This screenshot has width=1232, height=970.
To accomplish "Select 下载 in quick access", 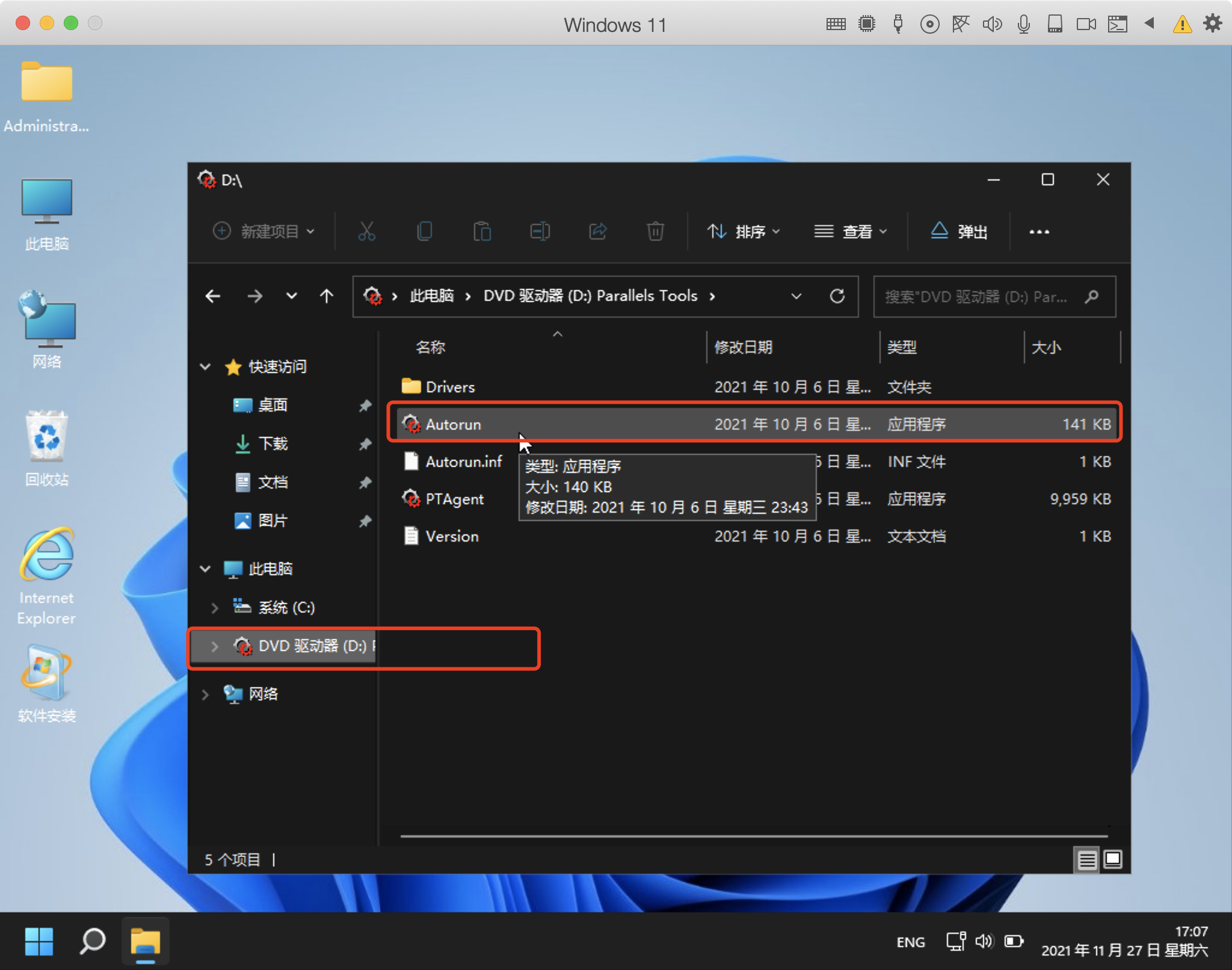I will [x=273, y=444].
